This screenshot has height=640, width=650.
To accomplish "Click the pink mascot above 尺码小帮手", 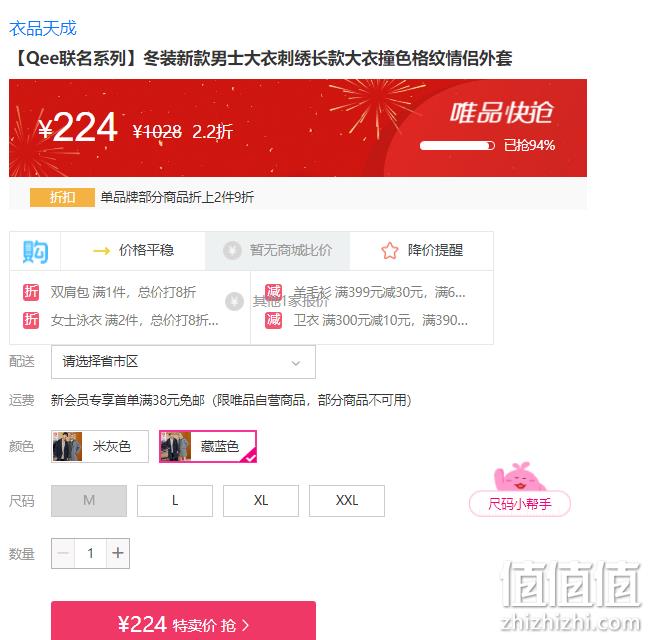I will click(x=519, y=477).
